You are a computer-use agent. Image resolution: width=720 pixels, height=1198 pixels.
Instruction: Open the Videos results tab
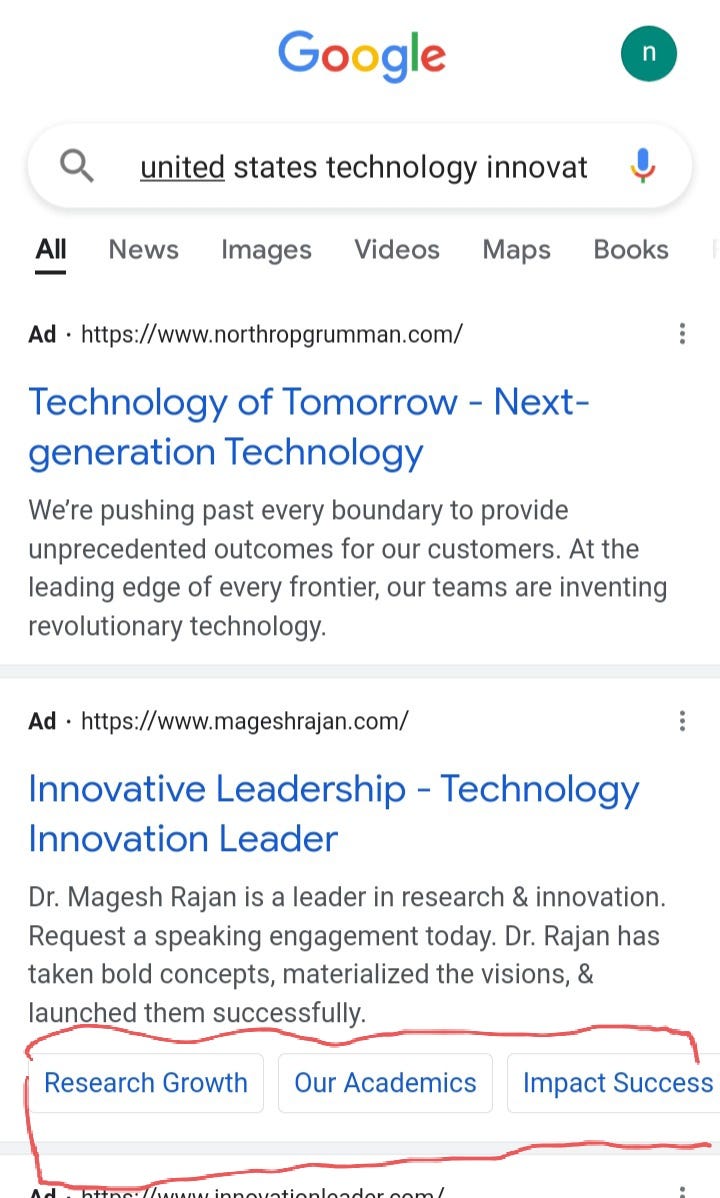pos(397,250)
